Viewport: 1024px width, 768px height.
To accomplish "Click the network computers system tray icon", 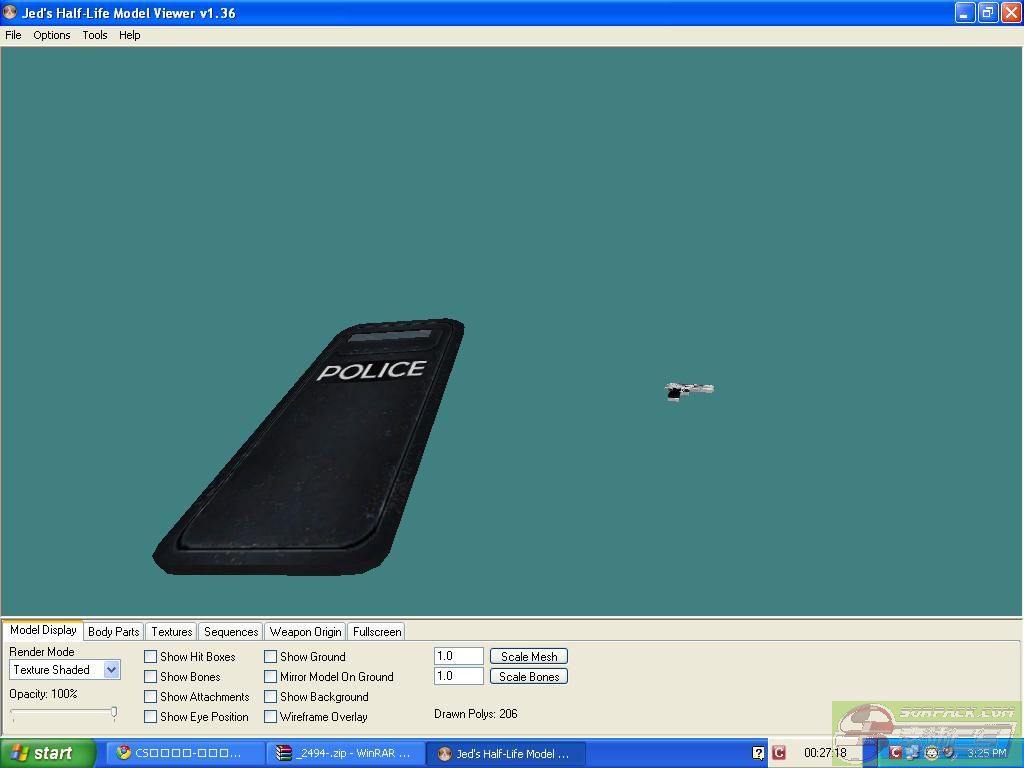I will coord(912,753).
